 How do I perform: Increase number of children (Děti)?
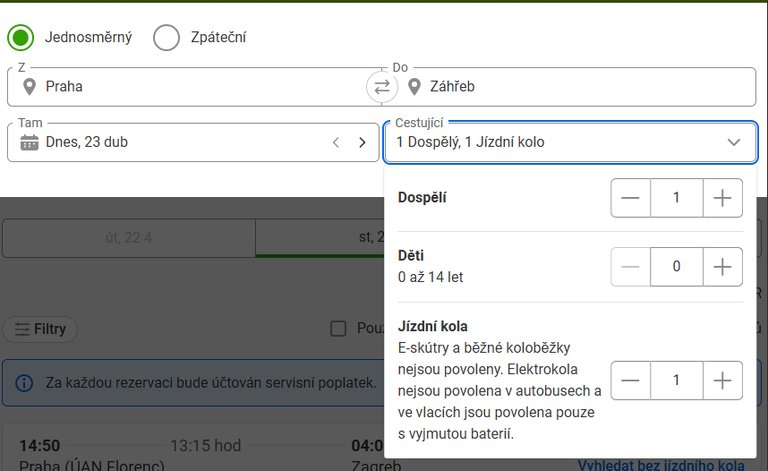[x=722, y=267]
